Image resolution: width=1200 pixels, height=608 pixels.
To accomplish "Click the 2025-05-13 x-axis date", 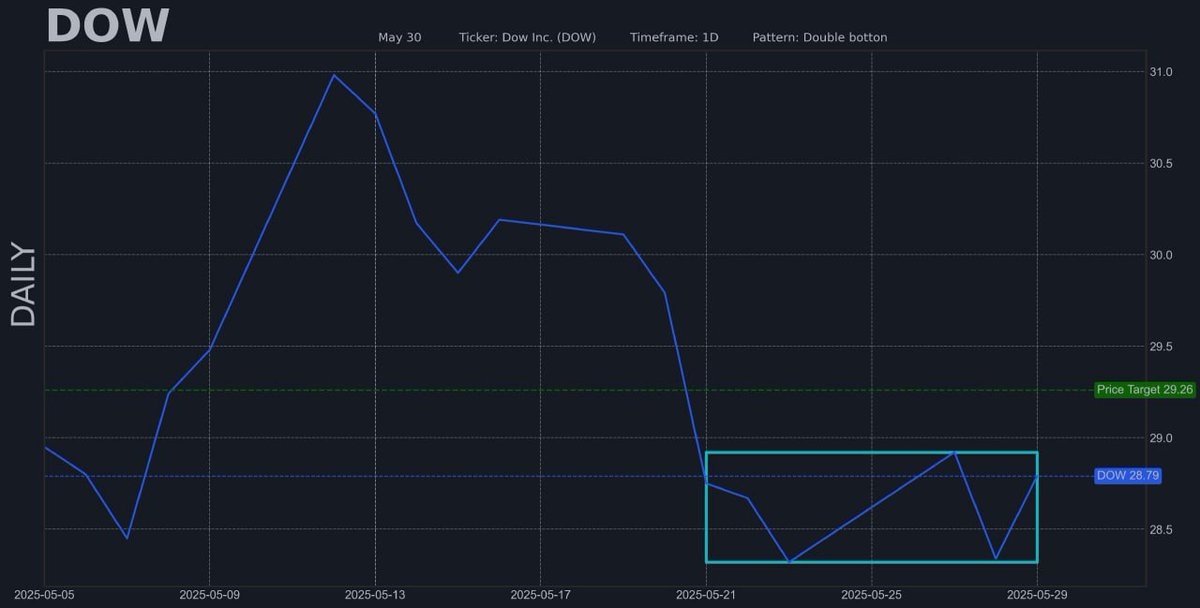I will pos(375,594).
